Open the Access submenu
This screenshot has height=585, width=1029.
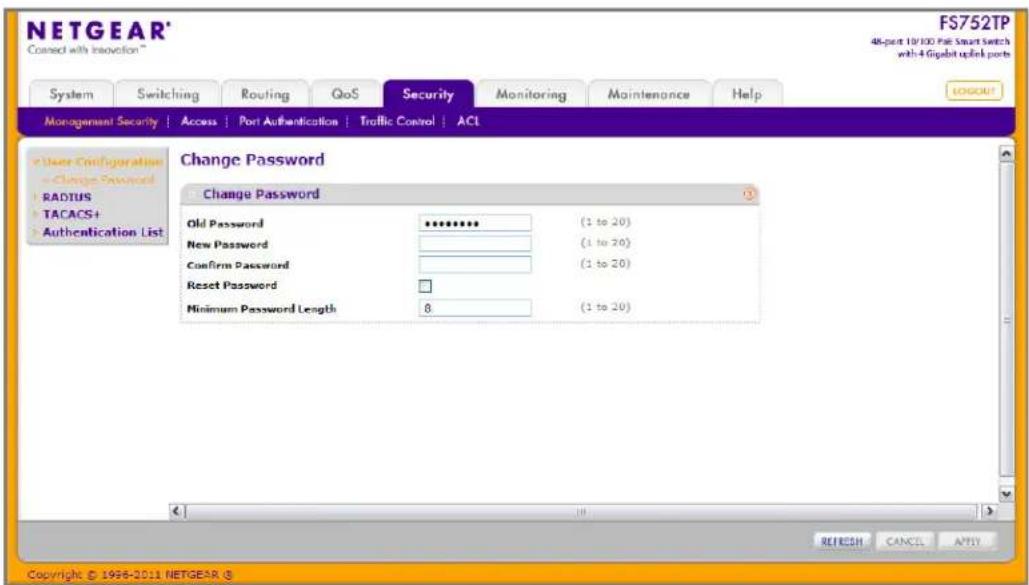point(199,121)
